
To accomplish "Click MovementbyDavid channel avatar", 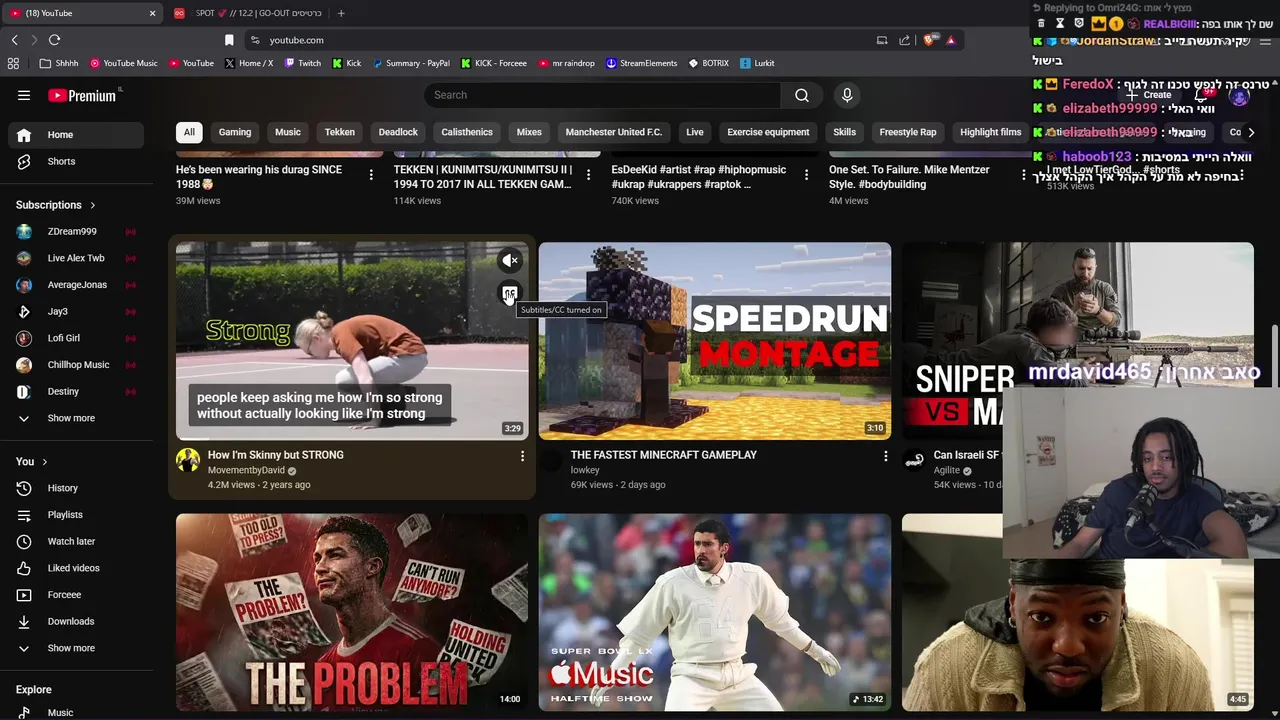I will click(188, 460).
